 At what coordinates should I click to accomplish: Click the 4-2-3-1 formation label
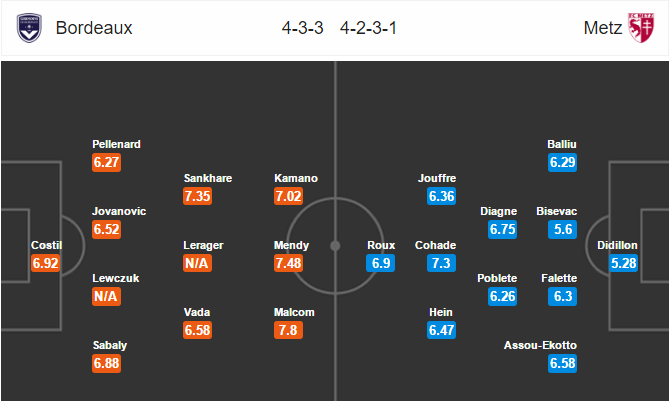coord(368,28)
